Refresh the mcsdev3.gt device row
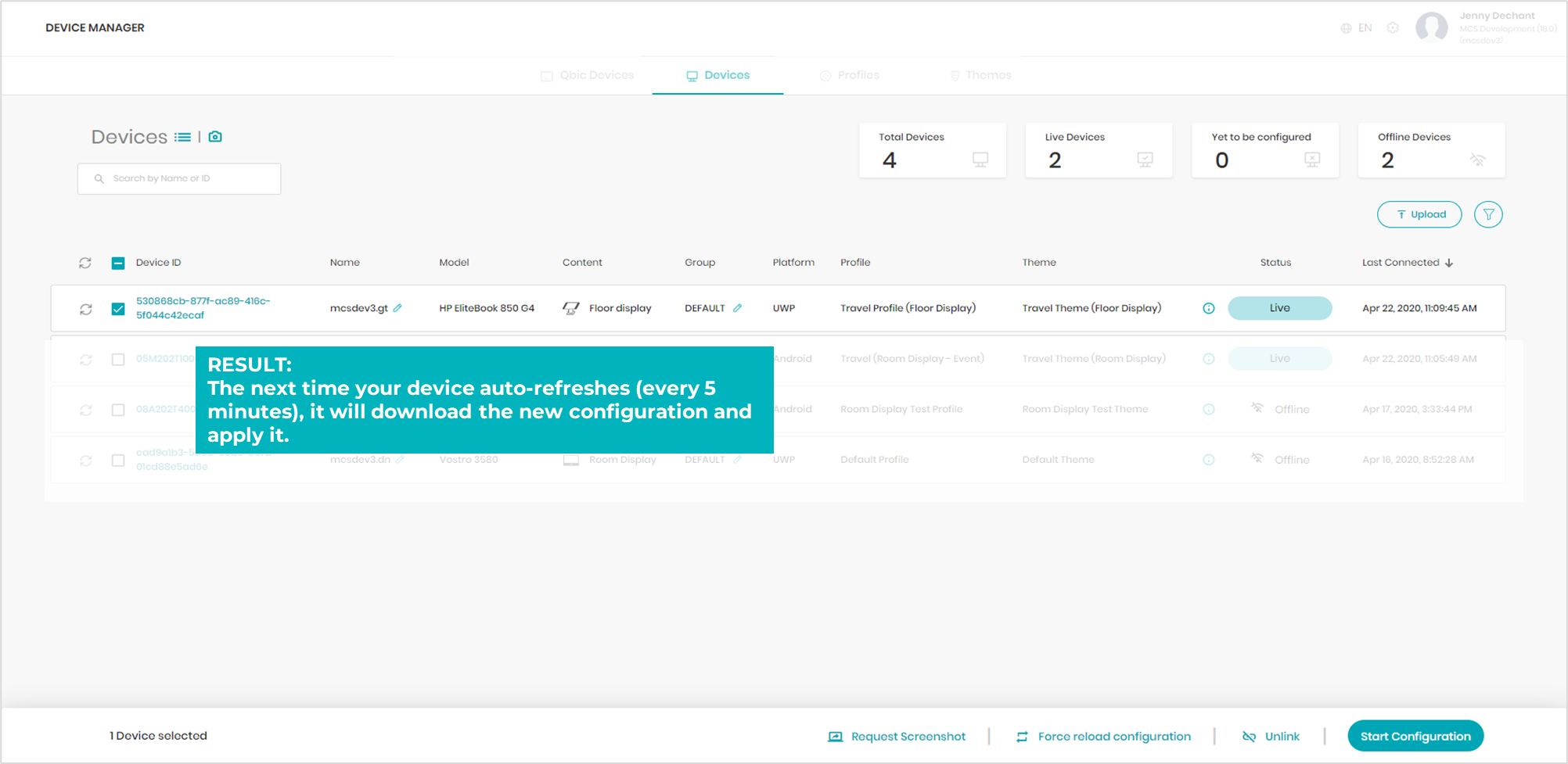Viewport: 1568px width, 764px height. tap(86, 309)
